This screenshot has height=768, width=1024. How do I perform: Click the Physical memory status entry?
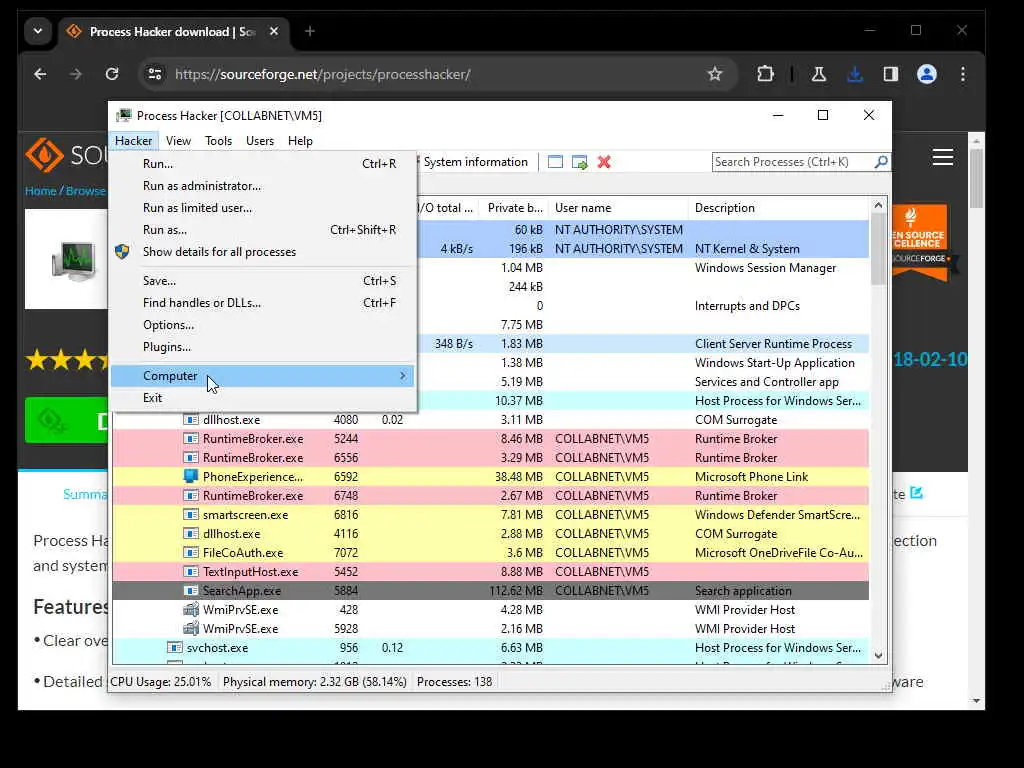click(x=315, y=681)
